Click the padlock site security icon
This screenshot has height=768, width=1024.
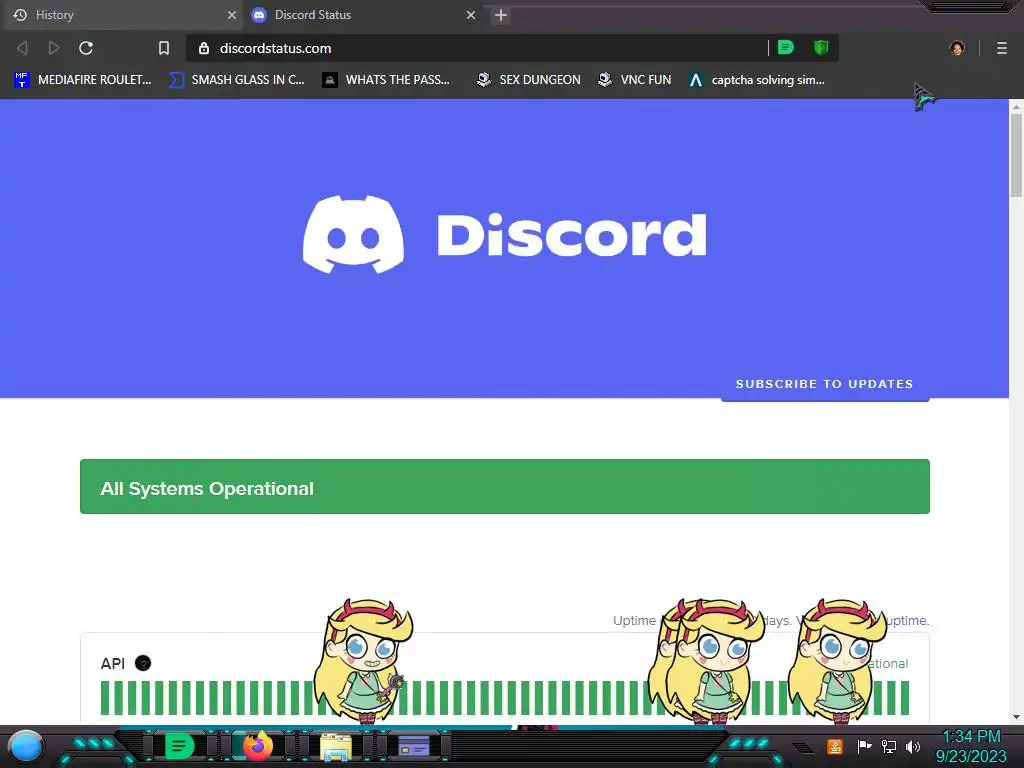[x=204, y=48]
